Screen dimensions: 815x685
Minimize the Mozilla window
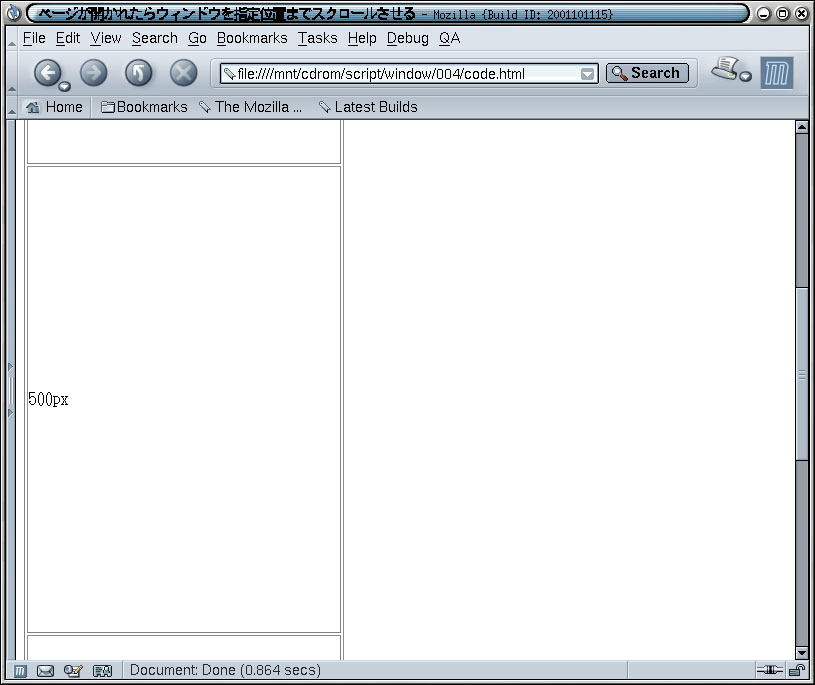point(764,14)
